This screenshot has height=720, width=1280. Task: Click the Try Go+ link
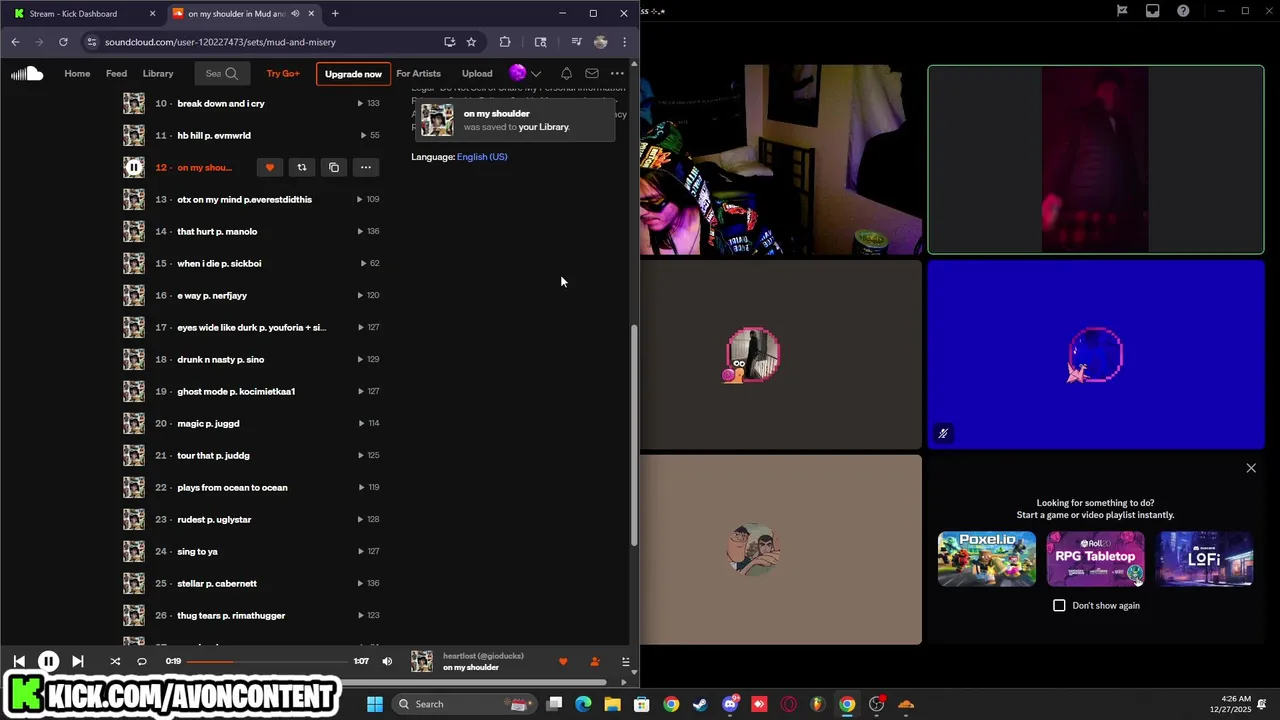click(x=283, y=73)
